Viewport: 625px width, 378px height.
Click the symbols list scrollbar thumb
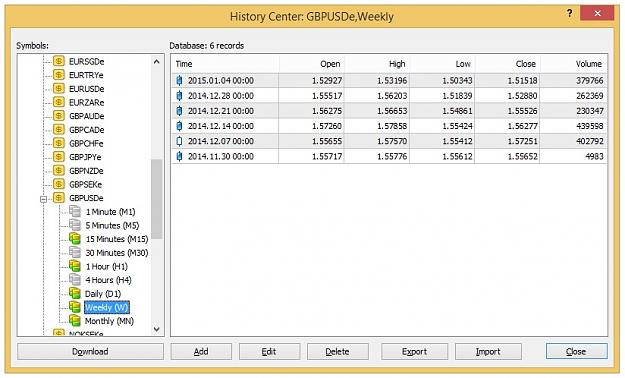[x=157, y=199]
